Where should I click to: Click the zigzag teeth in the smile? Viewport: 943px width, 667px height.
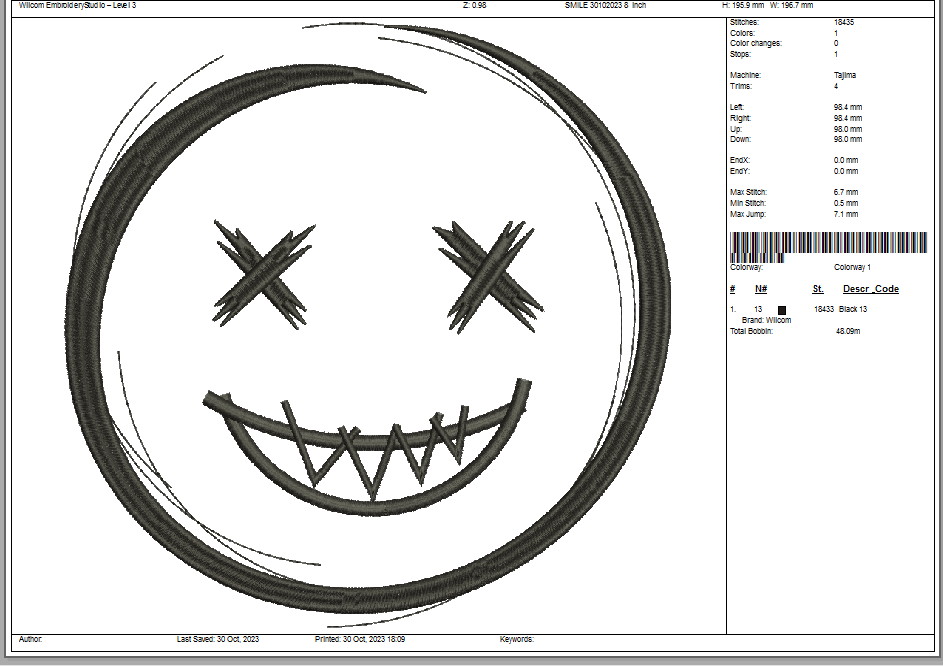click(375, 449)
